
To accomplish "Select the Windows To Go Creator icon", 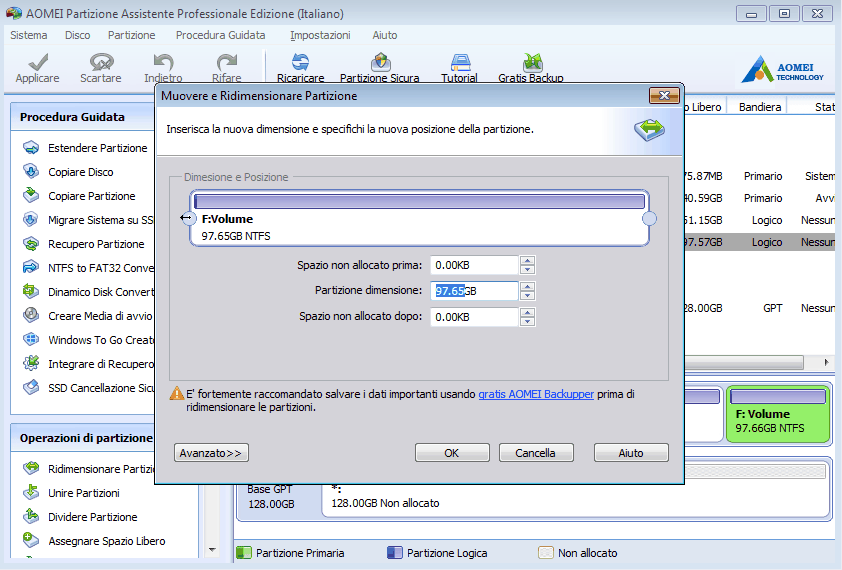I will [31, 340].
